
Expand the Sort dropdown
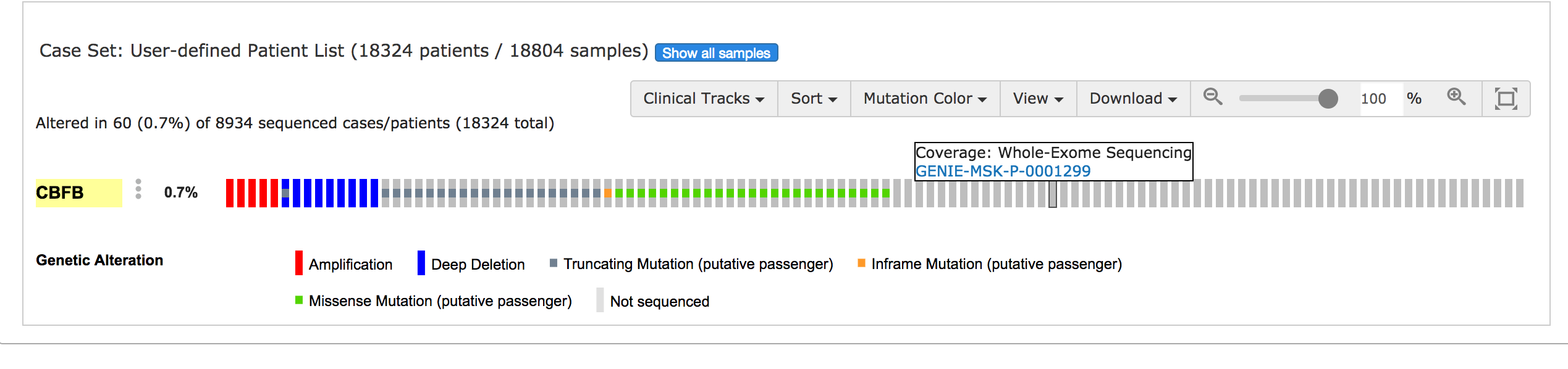tap(814, 99)
